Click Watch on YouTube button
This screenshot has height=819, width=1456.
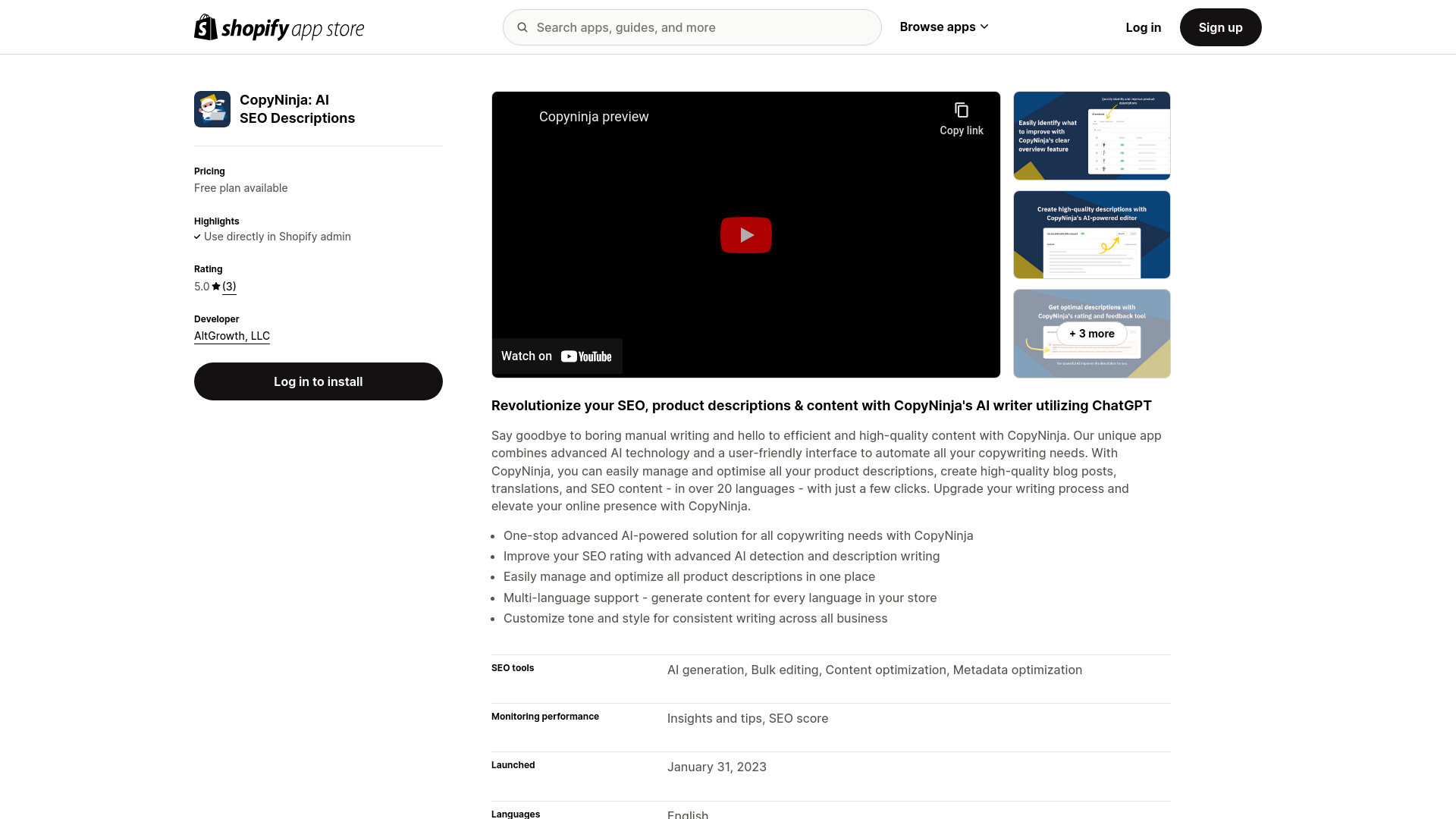[557, 356]
